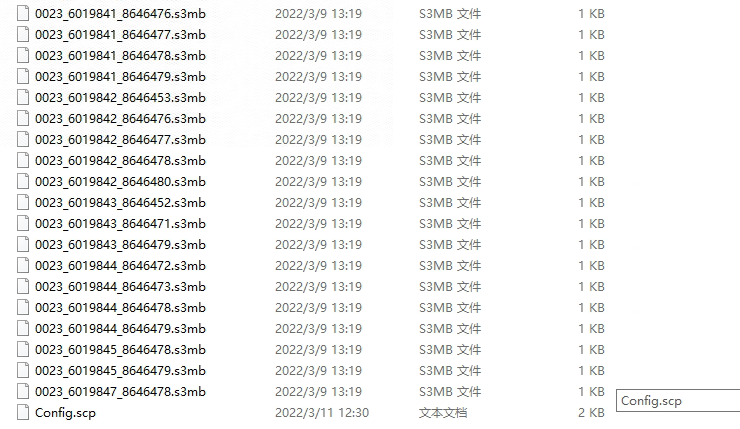Image resolution: width=740 pixels, height=429 pixels.
Task: Select file 0023_6019841_8646477.s3mb
Action: point(120,35)
